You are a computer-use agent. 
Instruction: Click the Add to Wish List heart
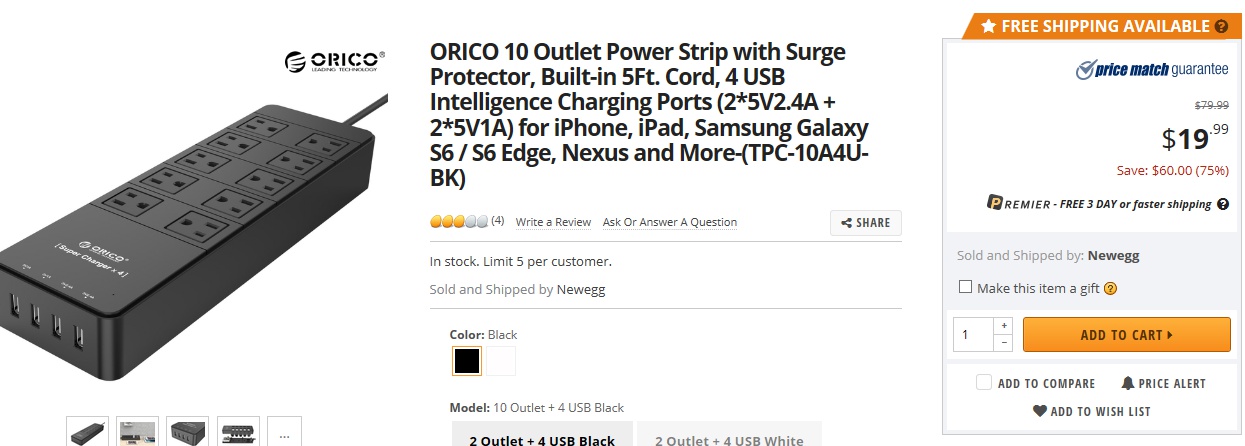(x=1040, y=411)
